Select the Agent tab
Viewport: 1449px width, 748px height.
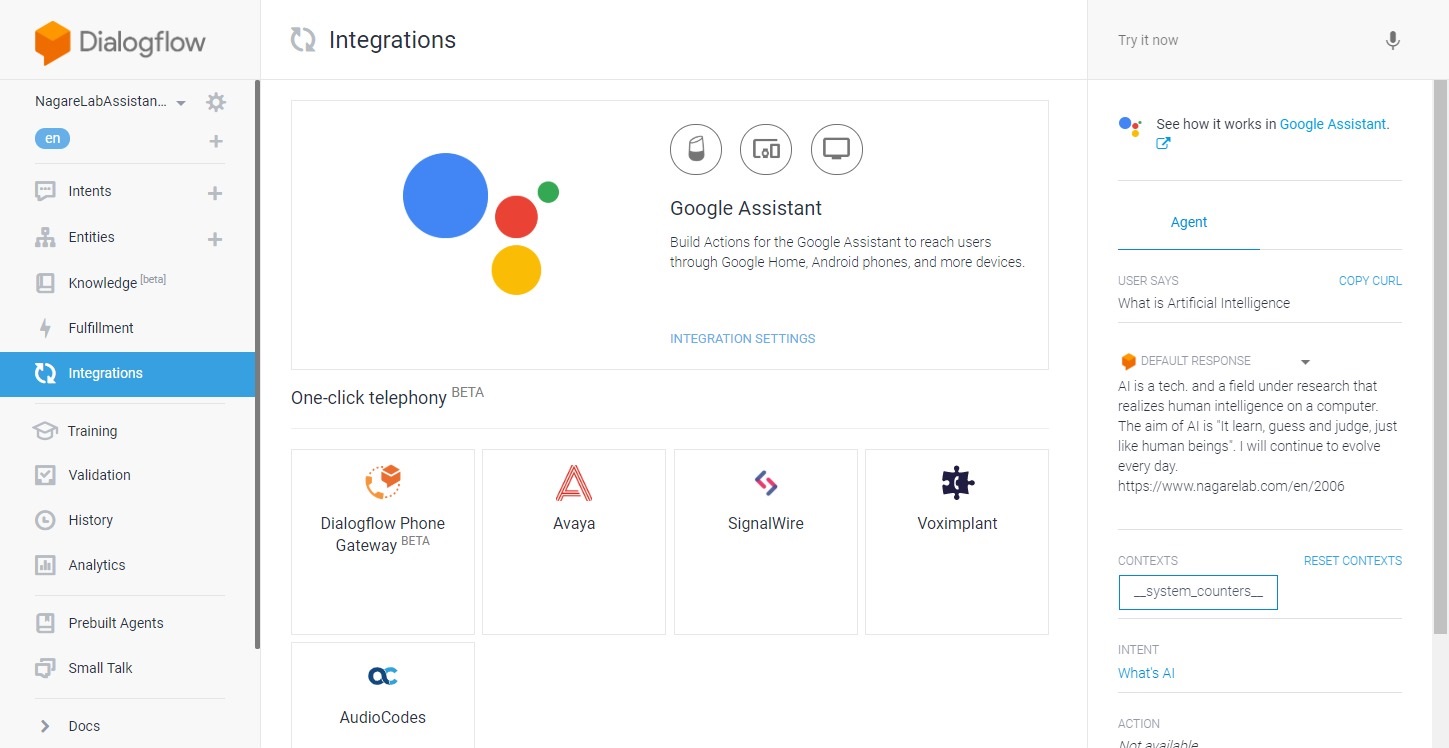point(1189,223)
